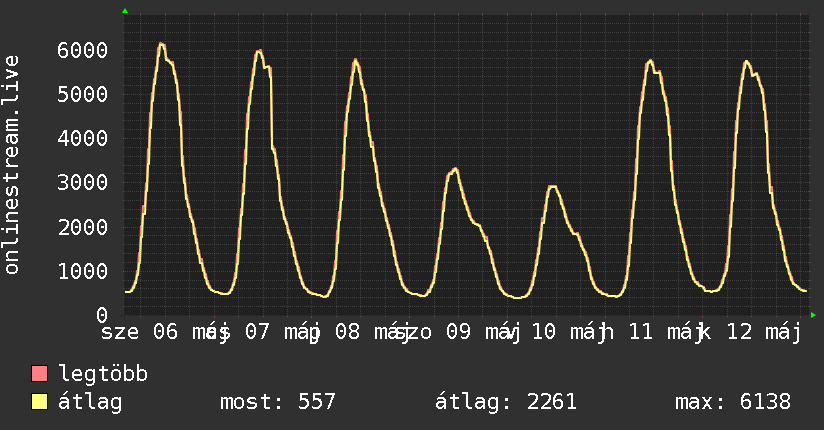
Task: Click the 4000 y-axis label
Action: click(x=83, y=139)
